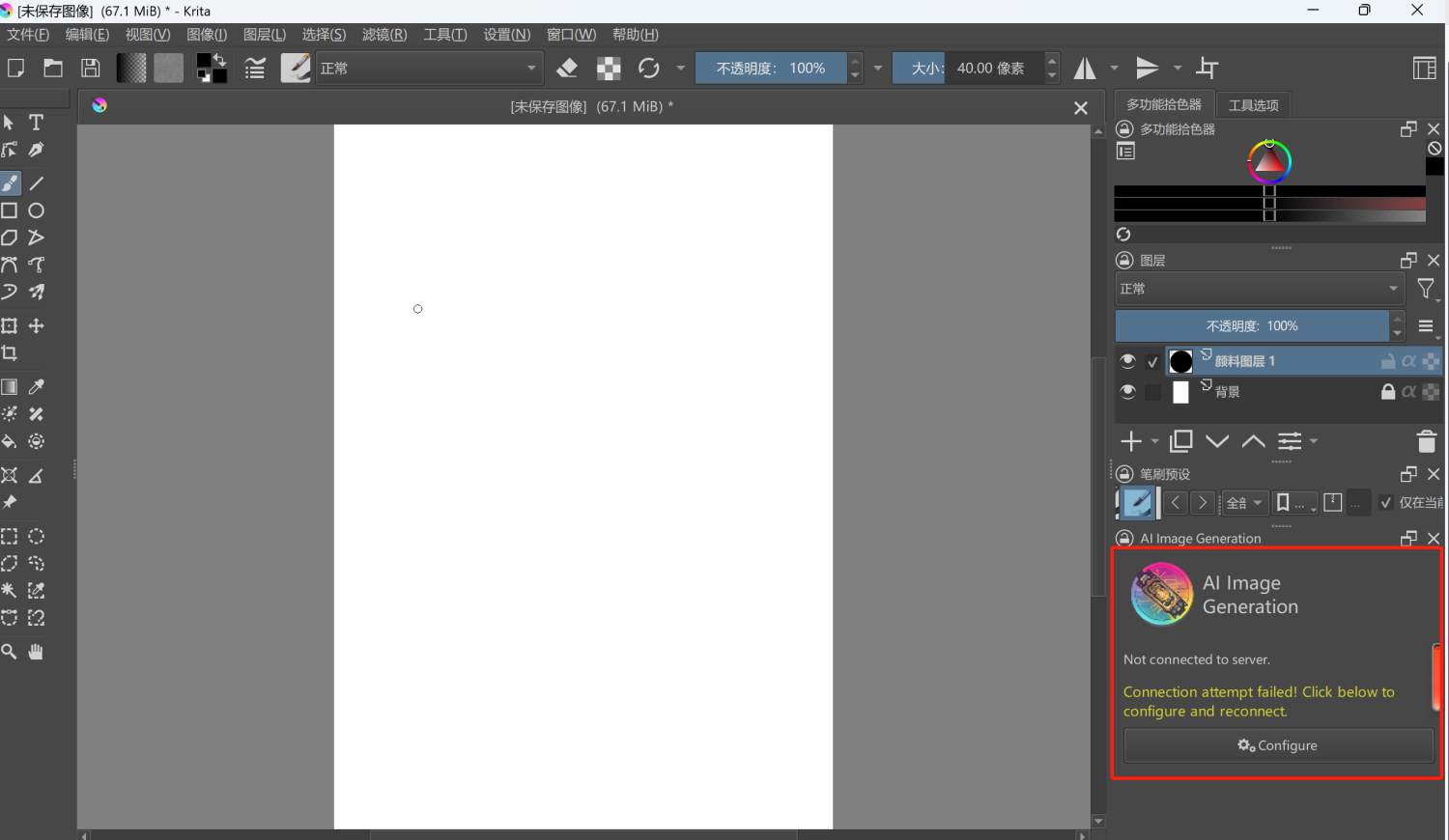1449x840 pixels.
Task: Select the Line tool
Action: 37,183
